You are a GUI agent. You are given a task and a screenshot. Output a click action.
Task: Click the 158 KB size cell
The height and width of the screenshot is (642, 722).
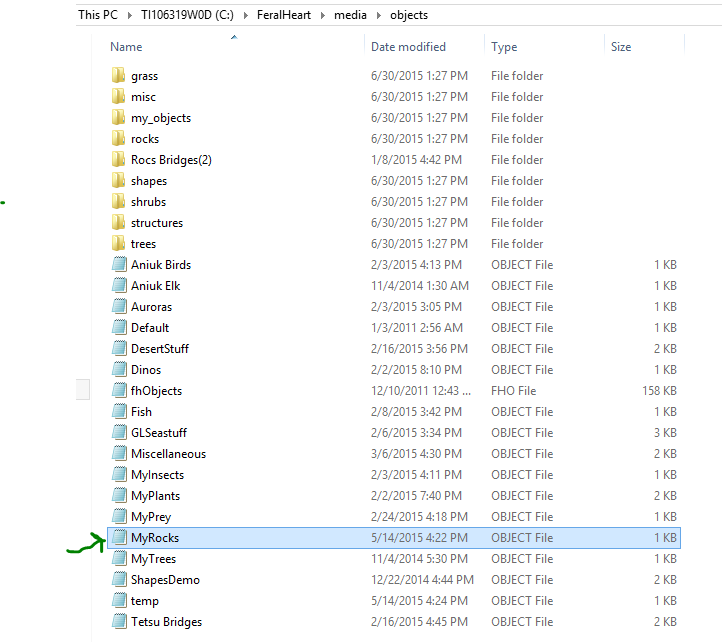coord(659,391)
